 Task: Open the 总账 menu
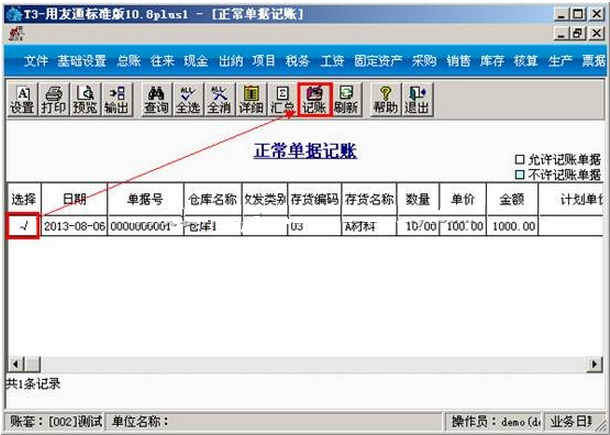[128, 61]
